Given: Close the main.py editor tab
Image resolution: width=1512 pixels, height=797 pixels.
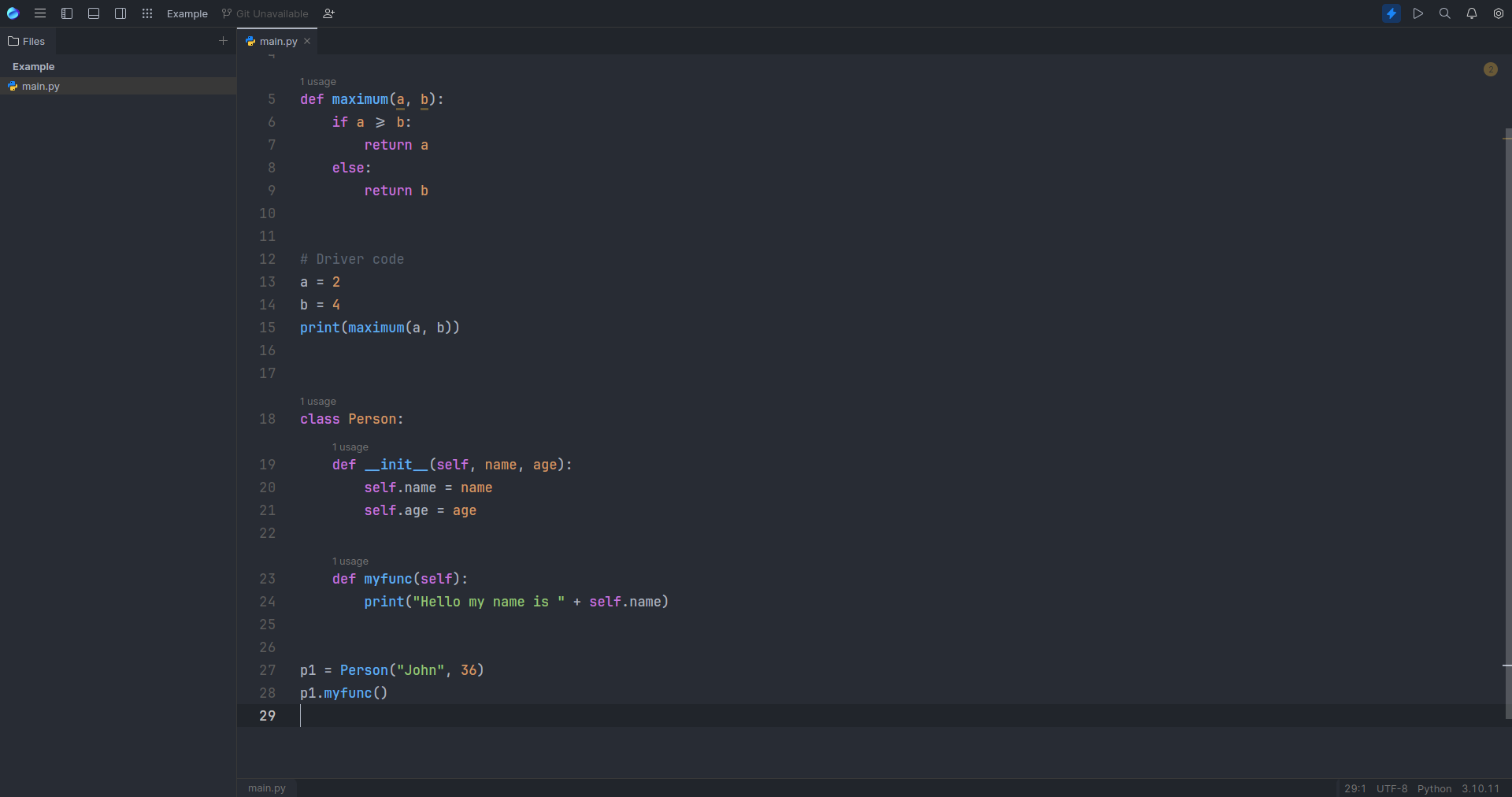Looking at the screenshot, I should point(307,41).
